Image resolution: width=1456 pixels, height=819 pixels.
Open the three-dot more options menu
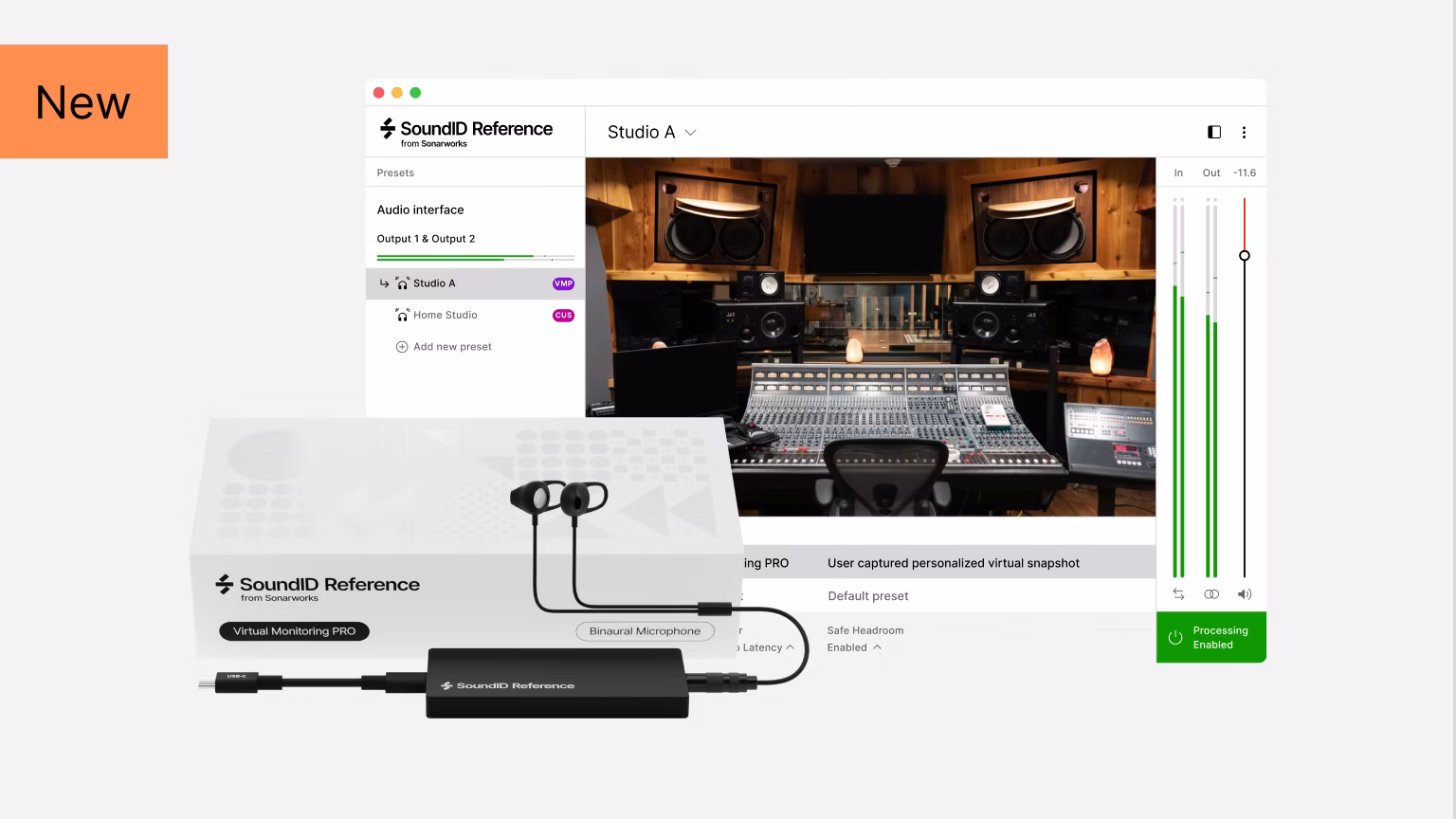pos(1244,133)
